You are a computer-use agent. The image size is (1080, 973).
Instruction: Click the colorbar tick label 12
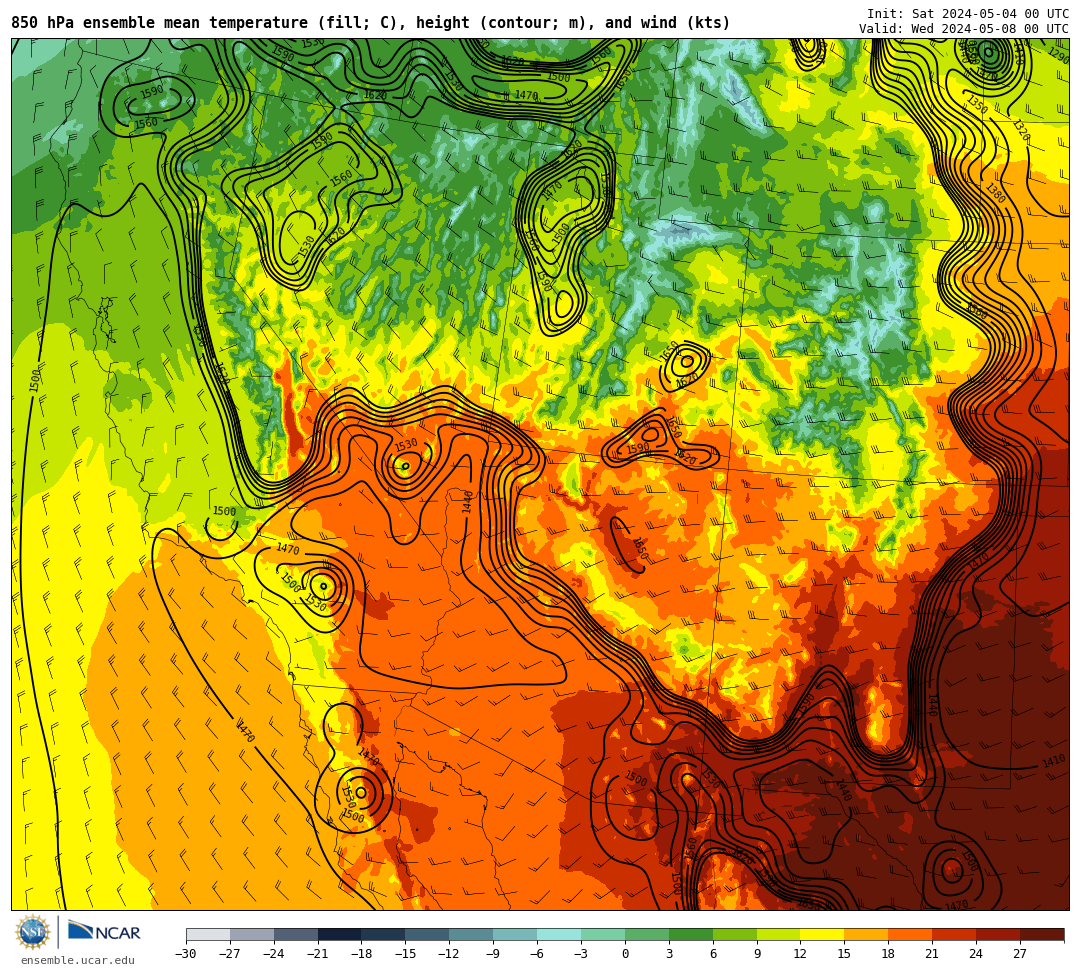pyautogui.click(x=800, y=954)
